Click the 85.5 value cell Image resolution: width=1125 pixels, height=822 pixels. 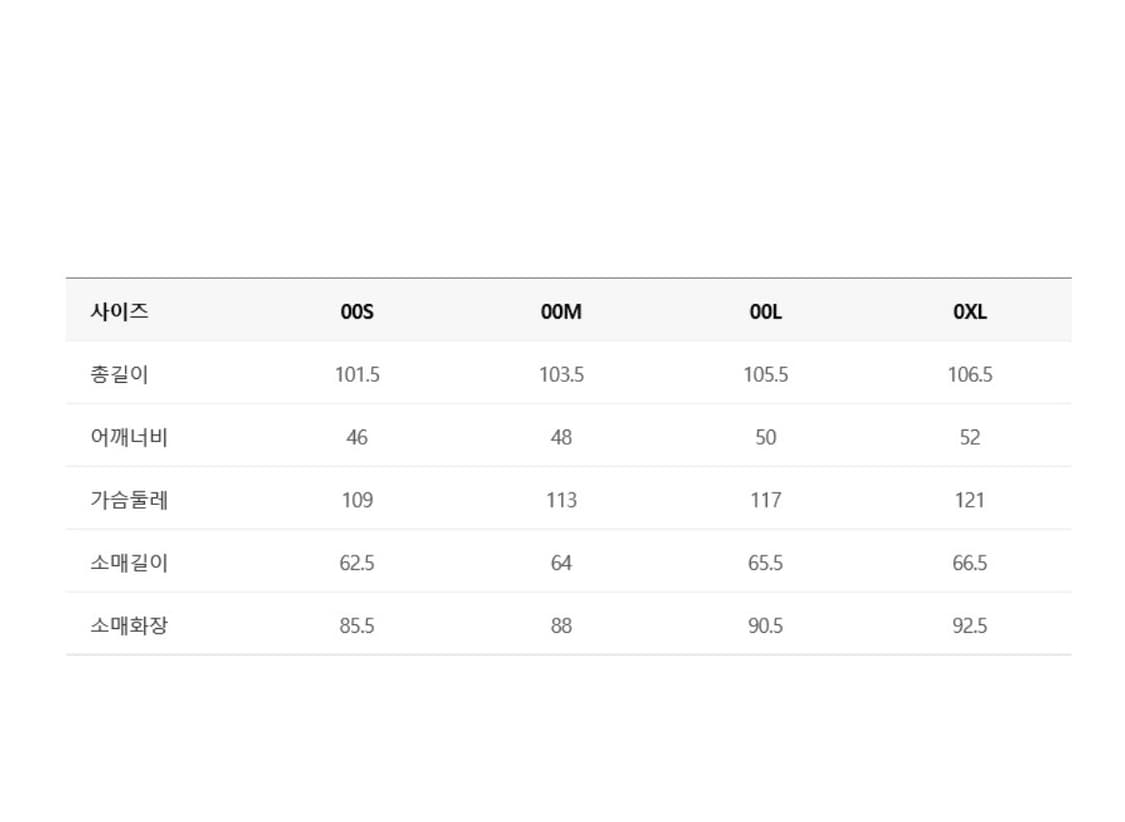[x=357, y=626]
